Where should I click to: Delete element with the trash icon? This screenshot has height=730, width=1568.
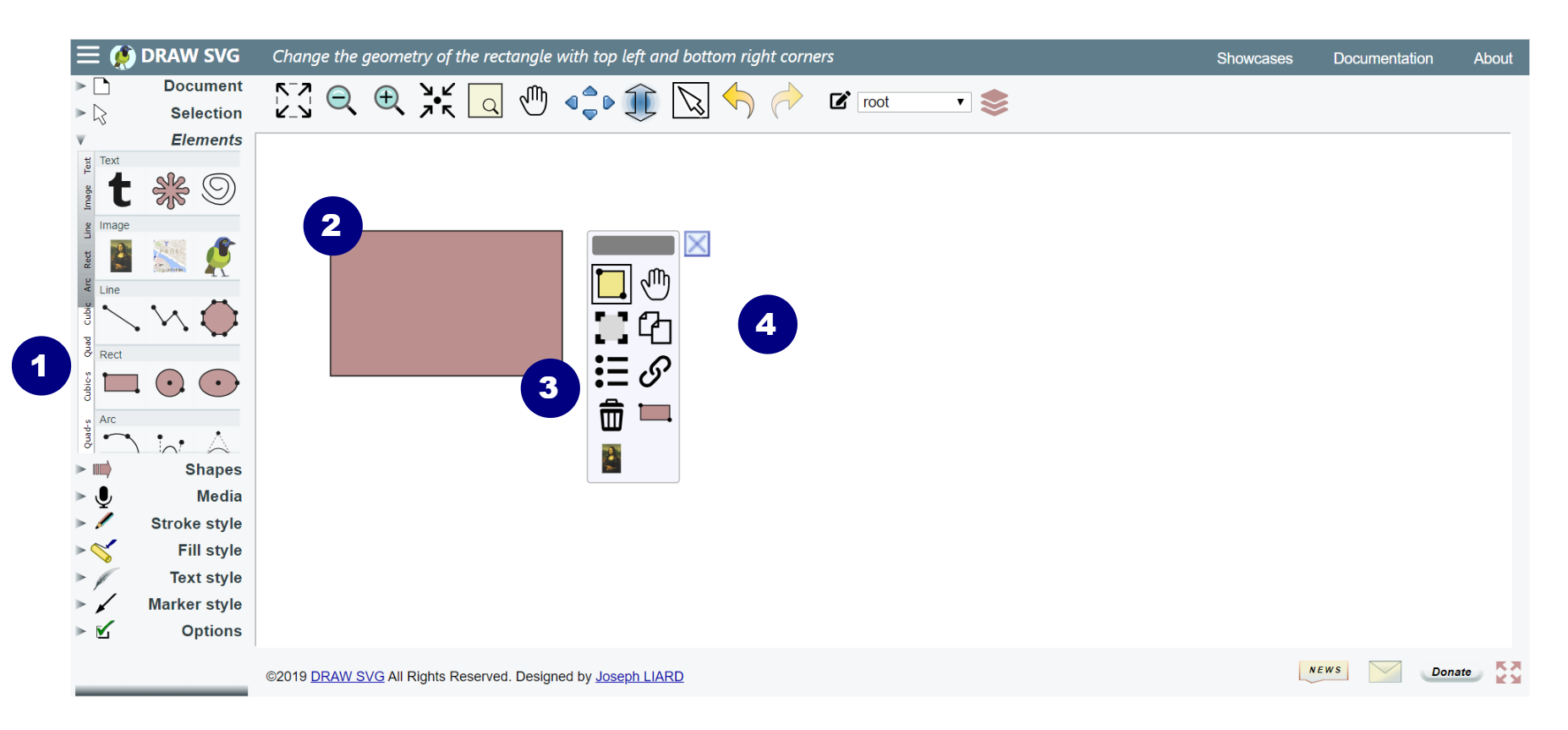(611, 415)
